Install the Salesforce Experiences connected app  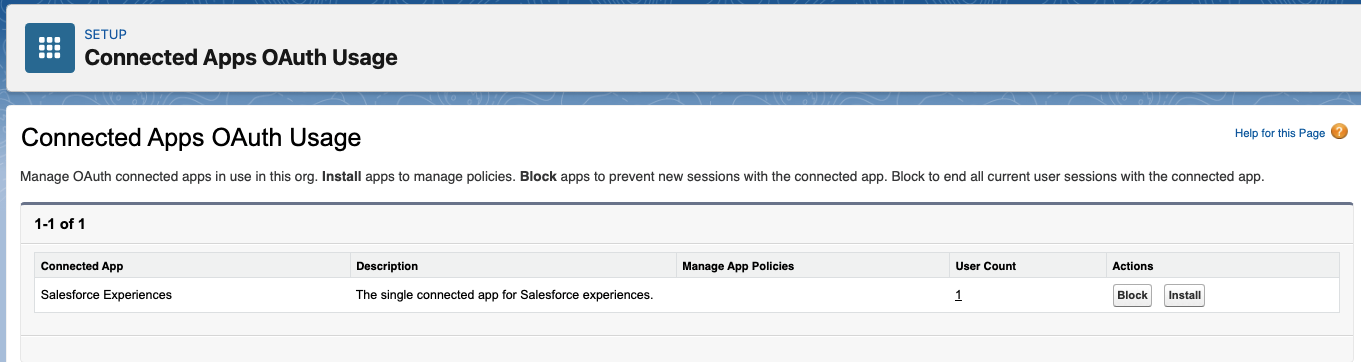pos(1184,296)
